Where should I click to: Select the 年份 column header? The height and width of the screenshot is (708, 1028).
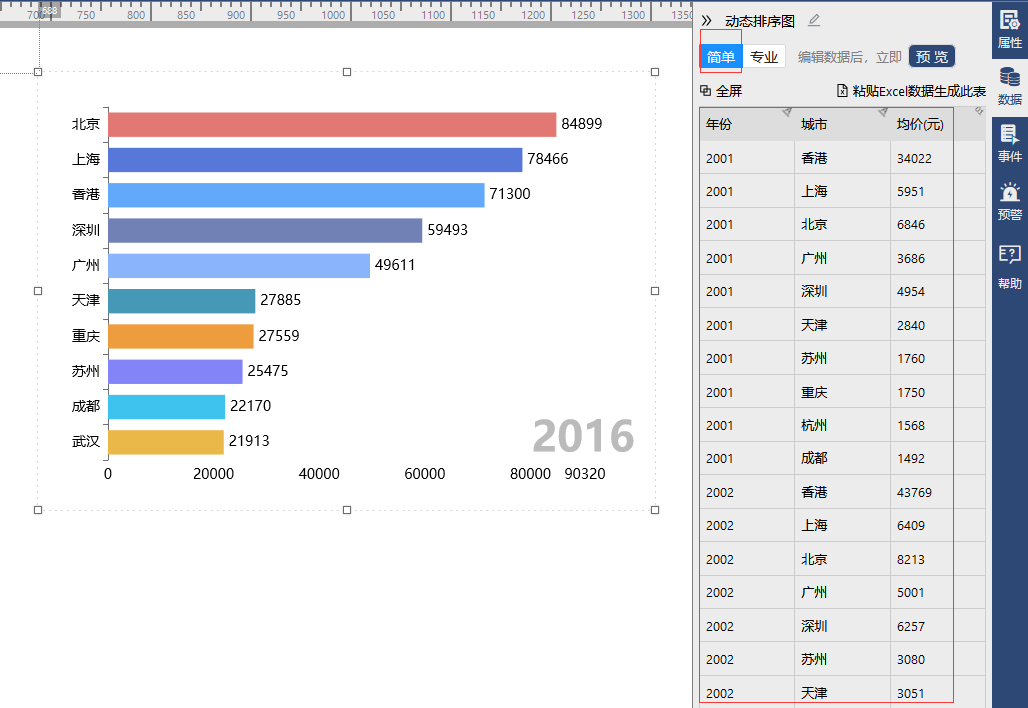747,124
